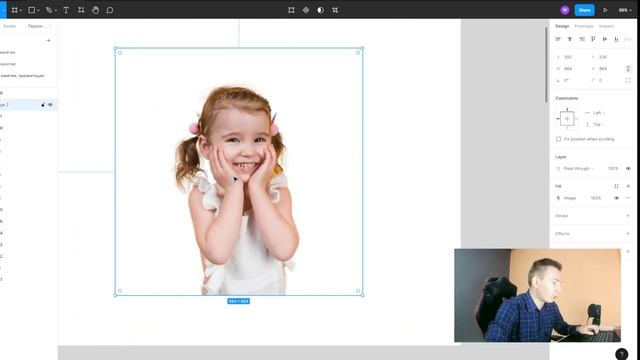Open the pages dropdown in the left panel
Image resolution: width=640 pixels, height=360 pixels.
click(x=40, y=26)
